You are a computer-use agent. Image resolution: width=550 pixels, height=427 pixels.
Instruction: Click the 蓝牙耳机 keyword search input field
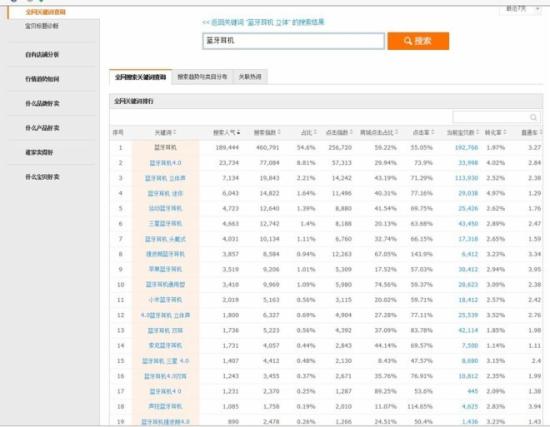[x=293, y=41]
